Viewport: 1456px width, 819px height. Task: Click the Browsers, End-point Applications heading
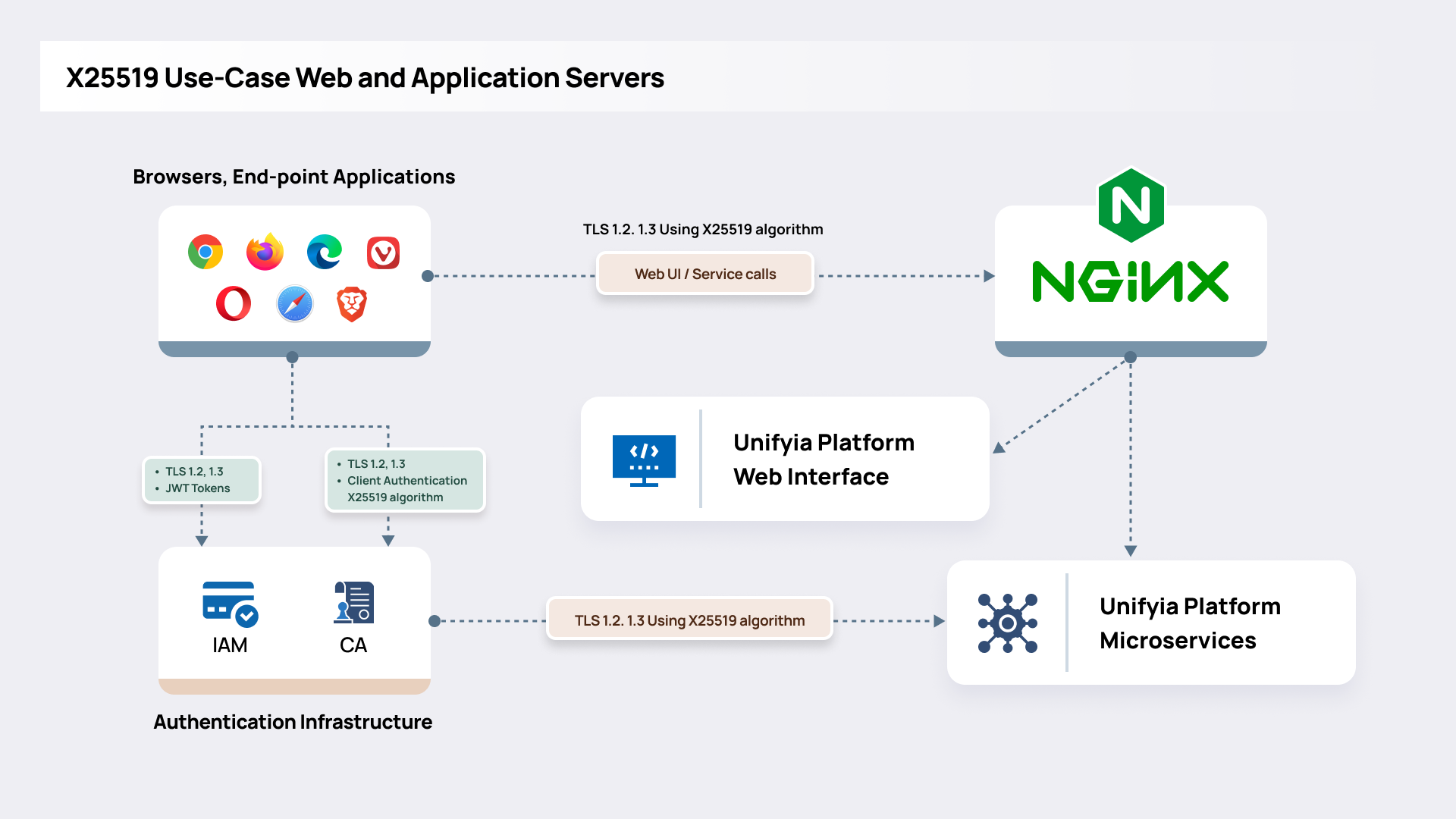pyautogui.click(x=294, y=177)
